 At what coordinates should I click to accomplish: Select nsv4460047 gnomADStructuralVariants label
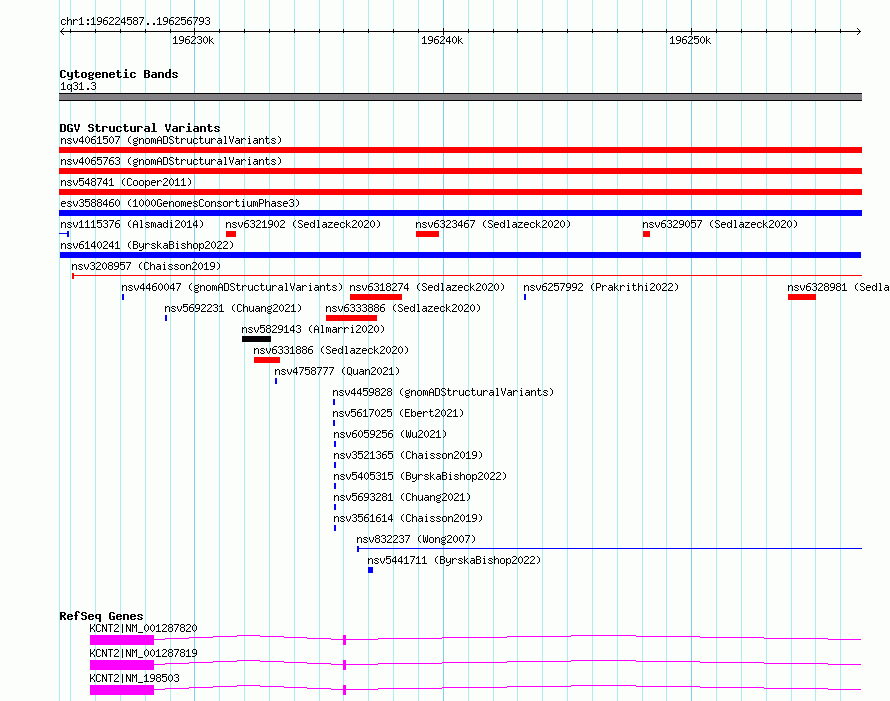click(232, 287)
